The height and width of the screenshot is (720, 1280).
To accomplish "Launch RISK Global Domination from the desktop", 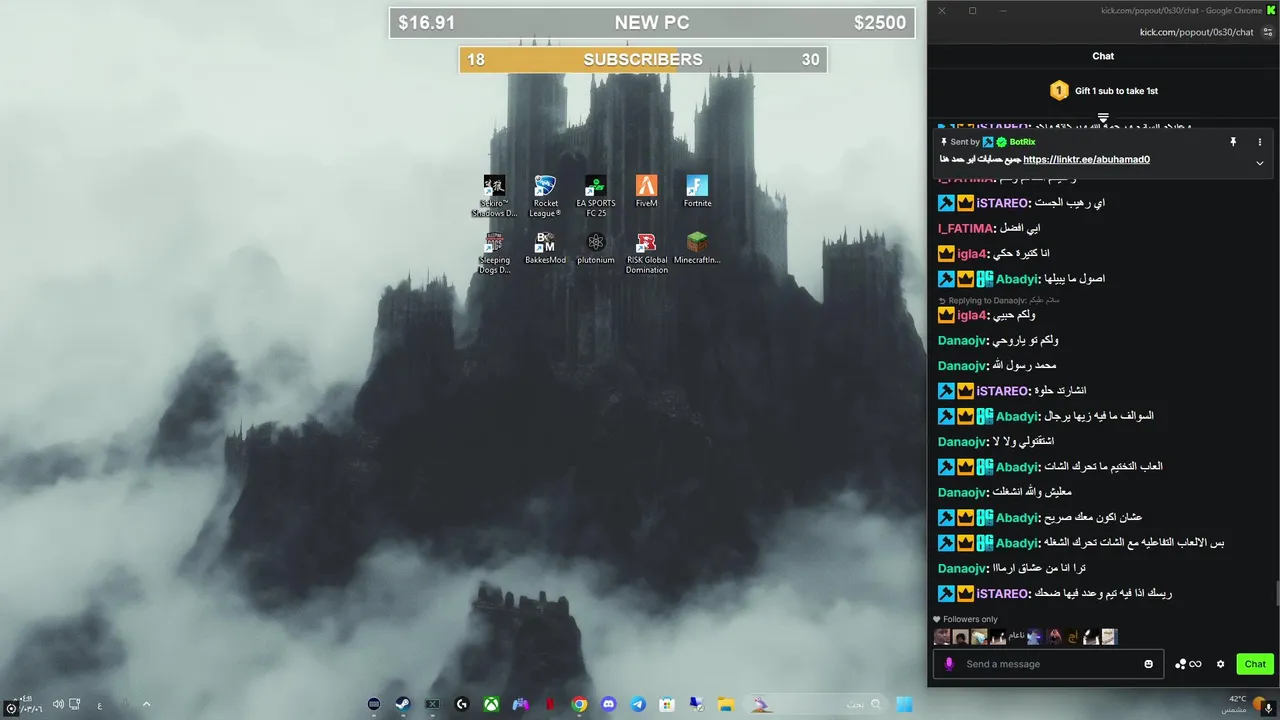I will [647, 253].
